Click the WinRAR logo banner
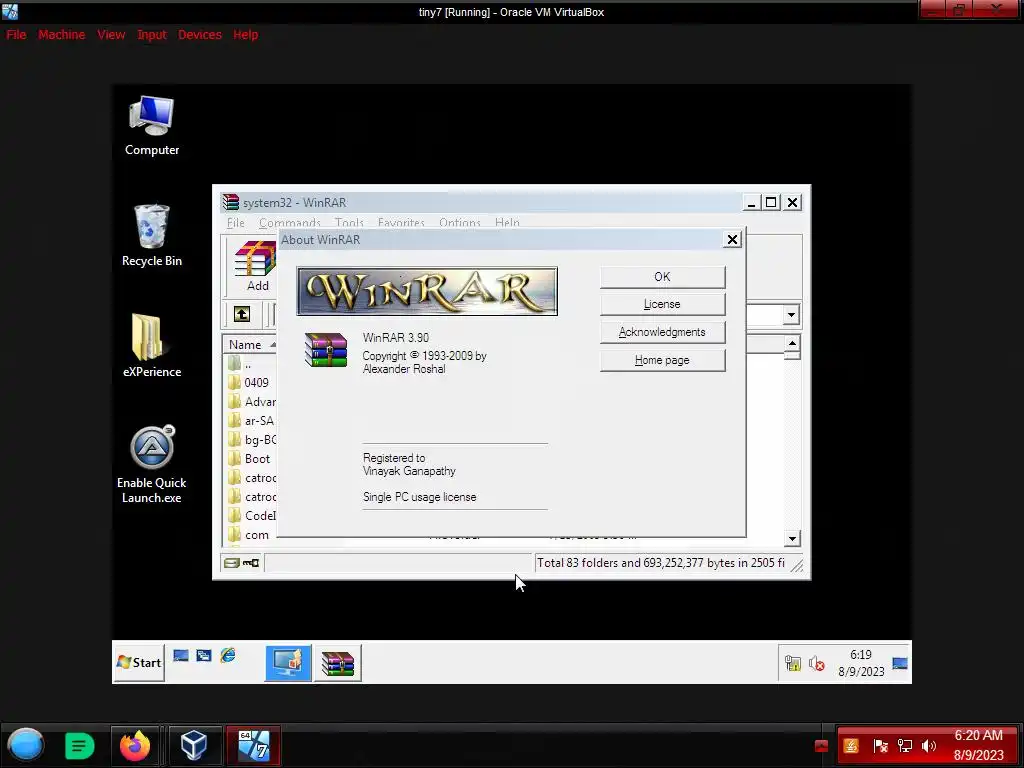 click(427, 291)
